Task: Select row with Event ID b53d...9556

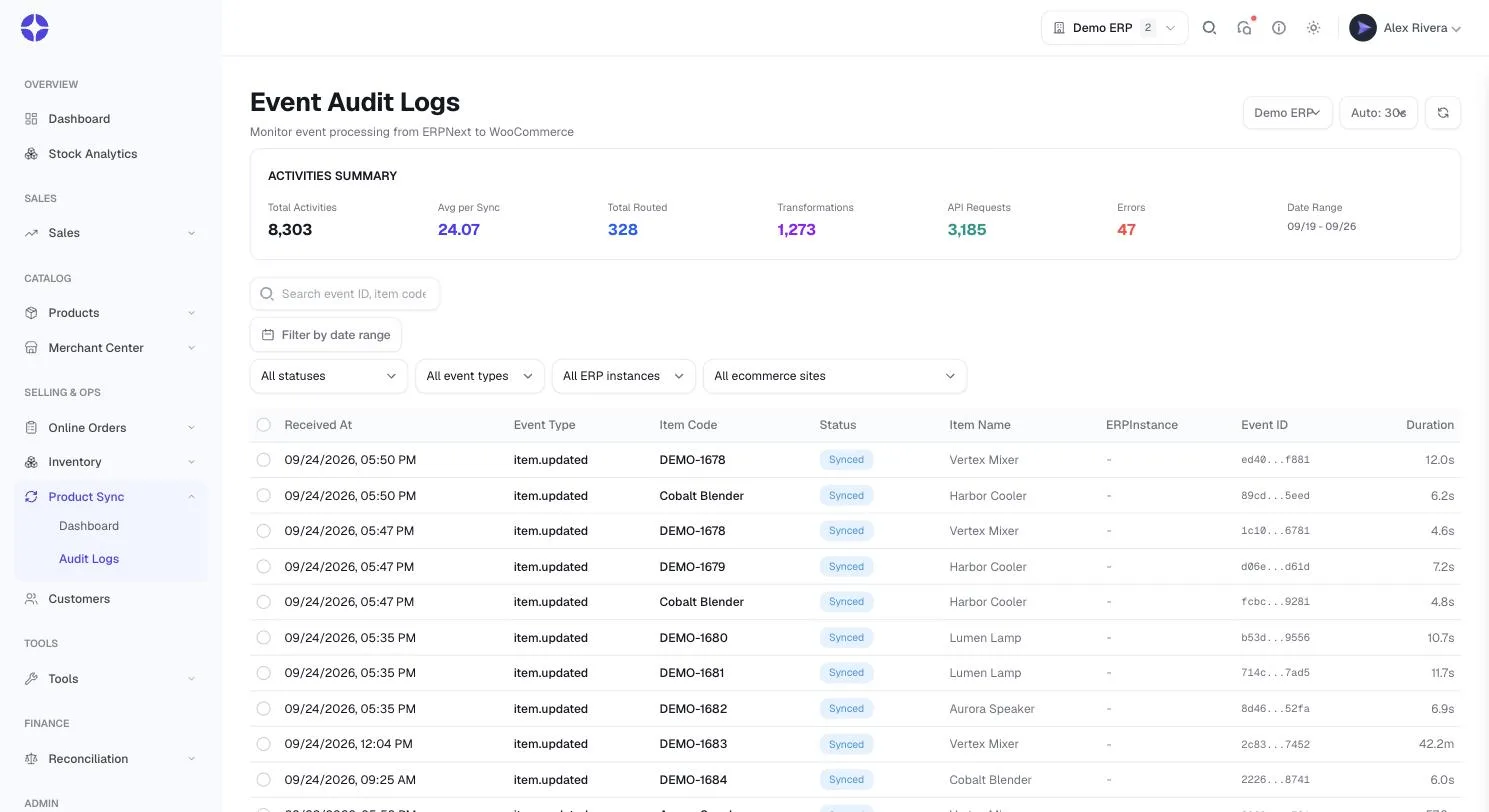Action: tap(264, 637)
